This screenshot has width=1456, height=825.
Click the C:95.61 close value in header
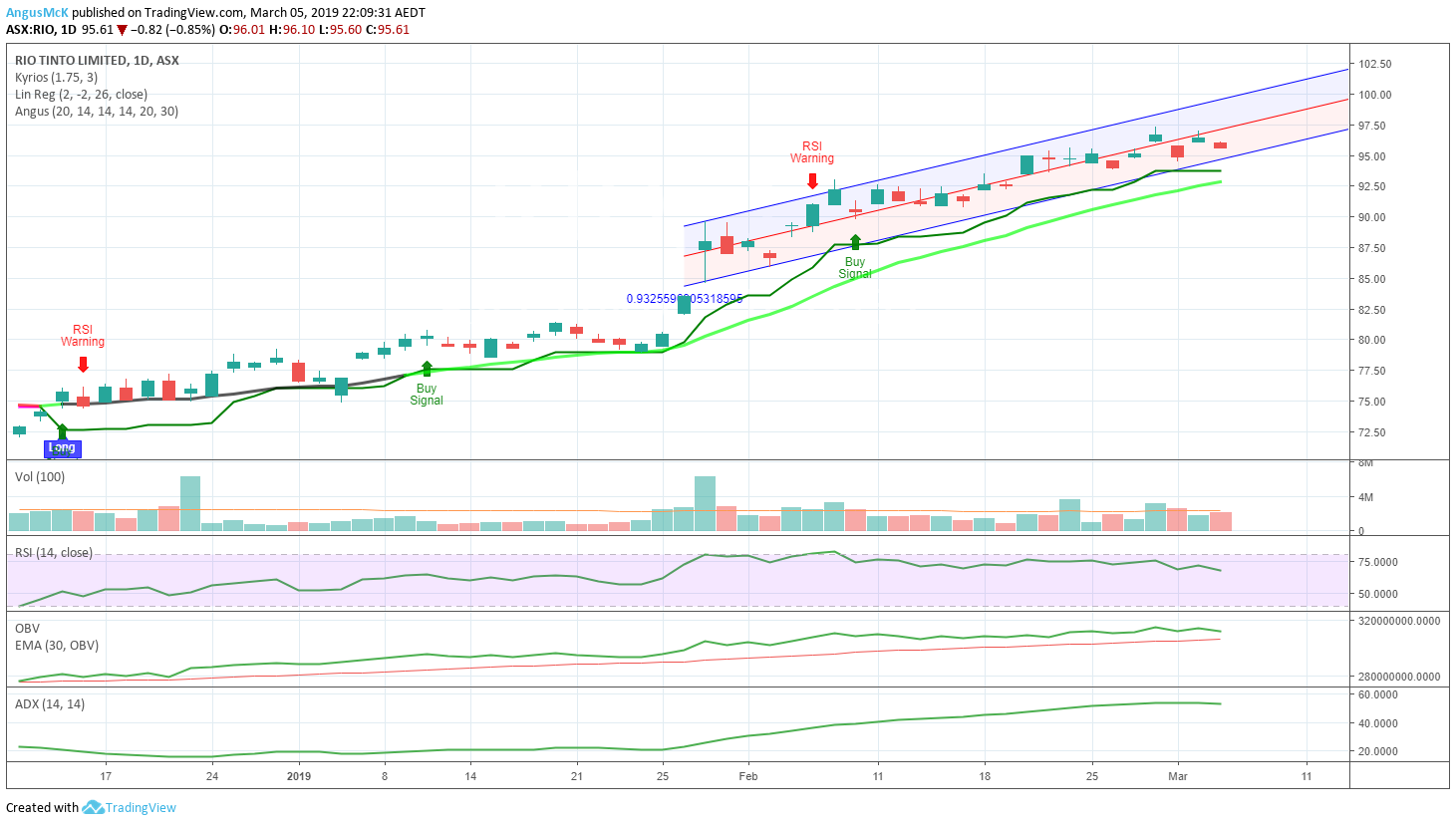click(x=388, y=30)
